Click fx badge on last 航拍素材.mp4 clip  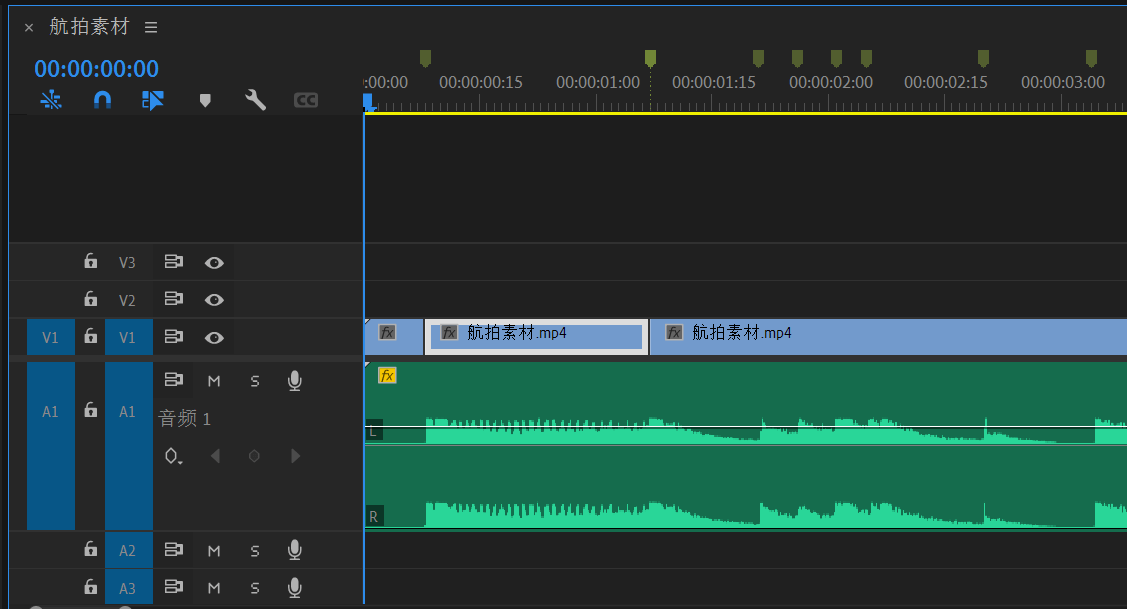click(674, 332)
